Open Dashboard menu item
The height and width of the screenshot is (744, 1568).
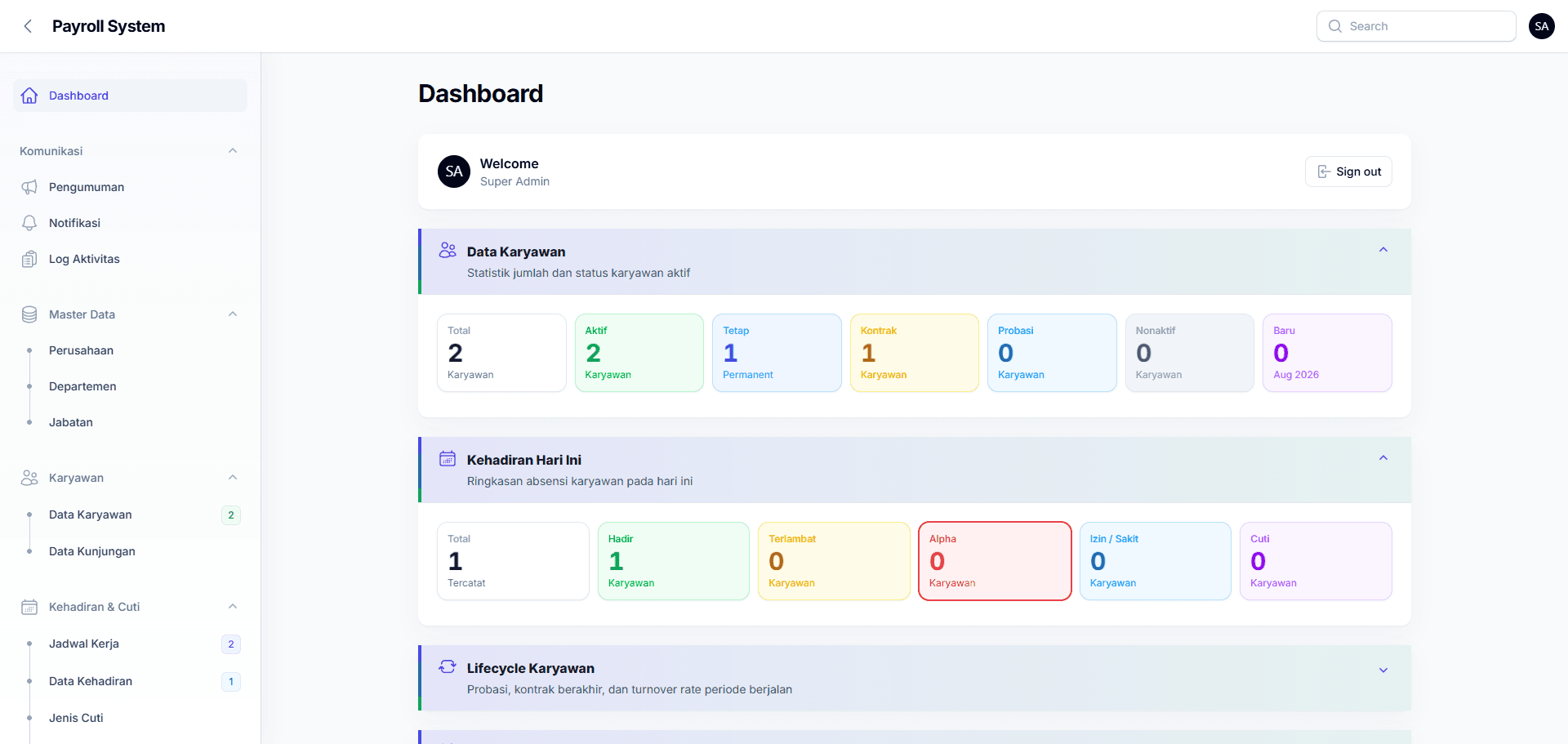coord(130,96)
